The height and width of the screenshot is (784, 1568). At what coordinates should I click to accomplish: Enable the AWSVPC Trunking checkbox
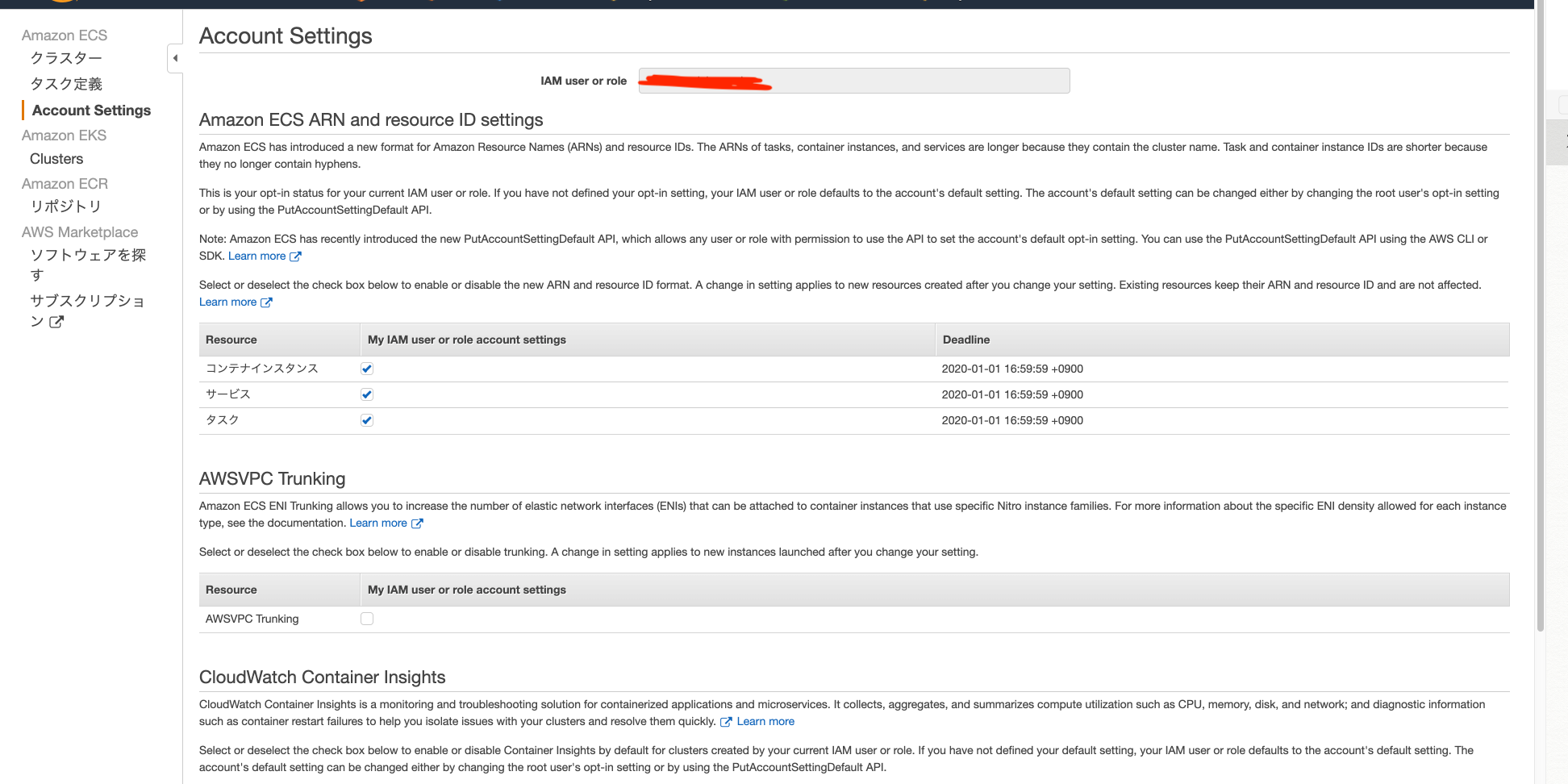(367, 619)
